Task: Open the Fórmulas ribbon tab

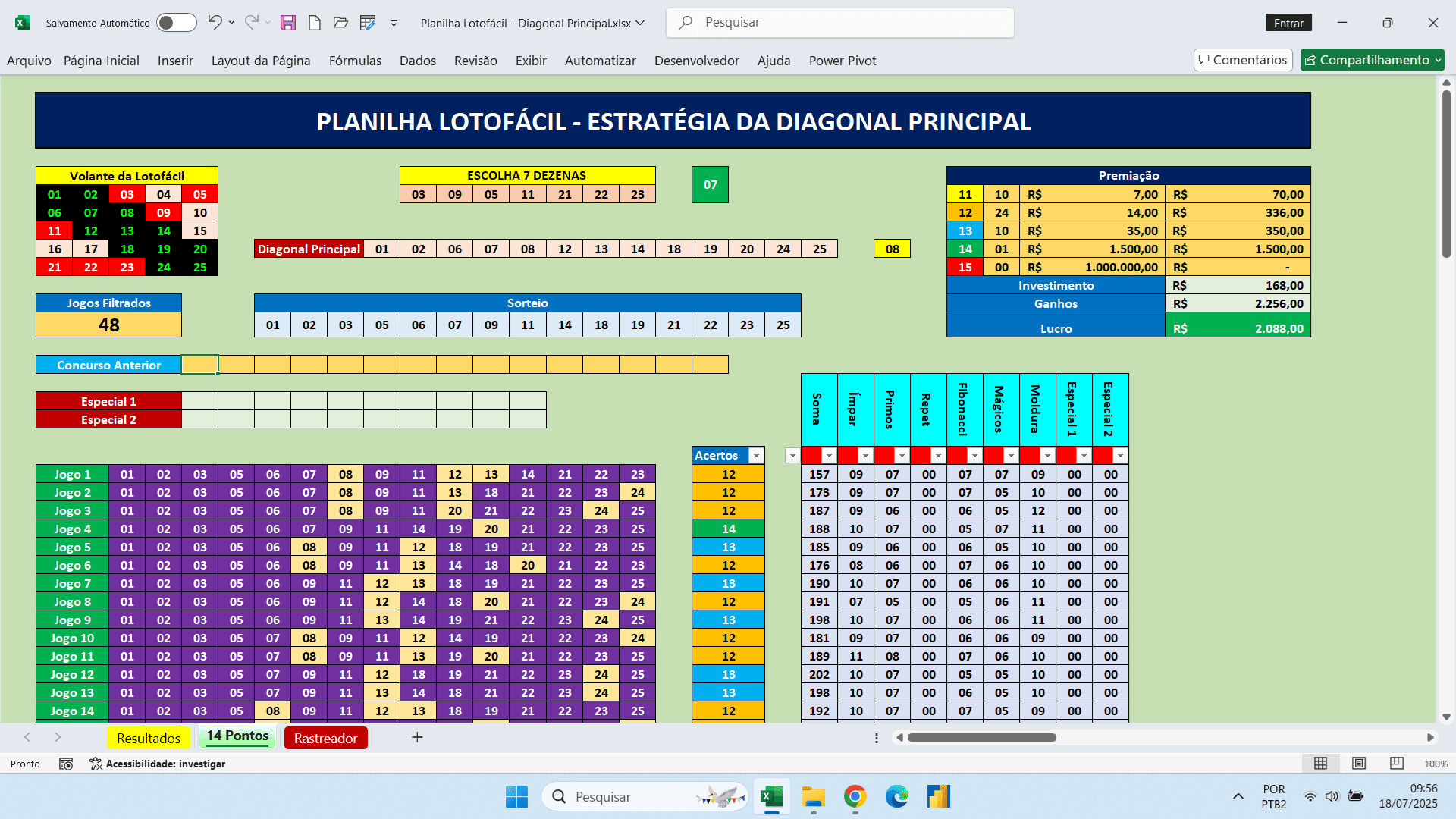Action: coord(355,61)
